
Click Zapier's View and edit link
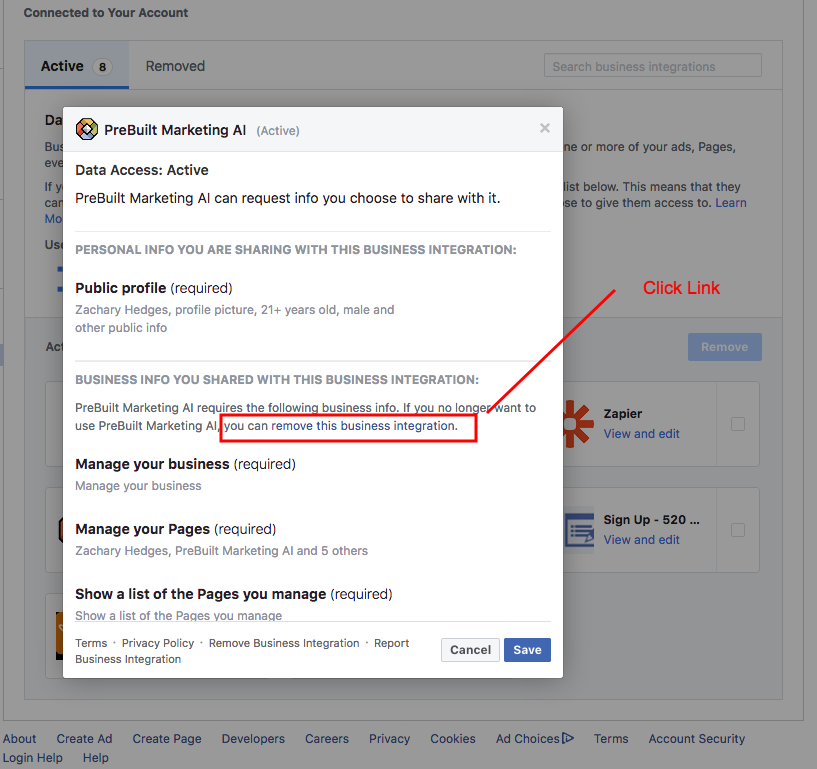(x=641, y=433)
